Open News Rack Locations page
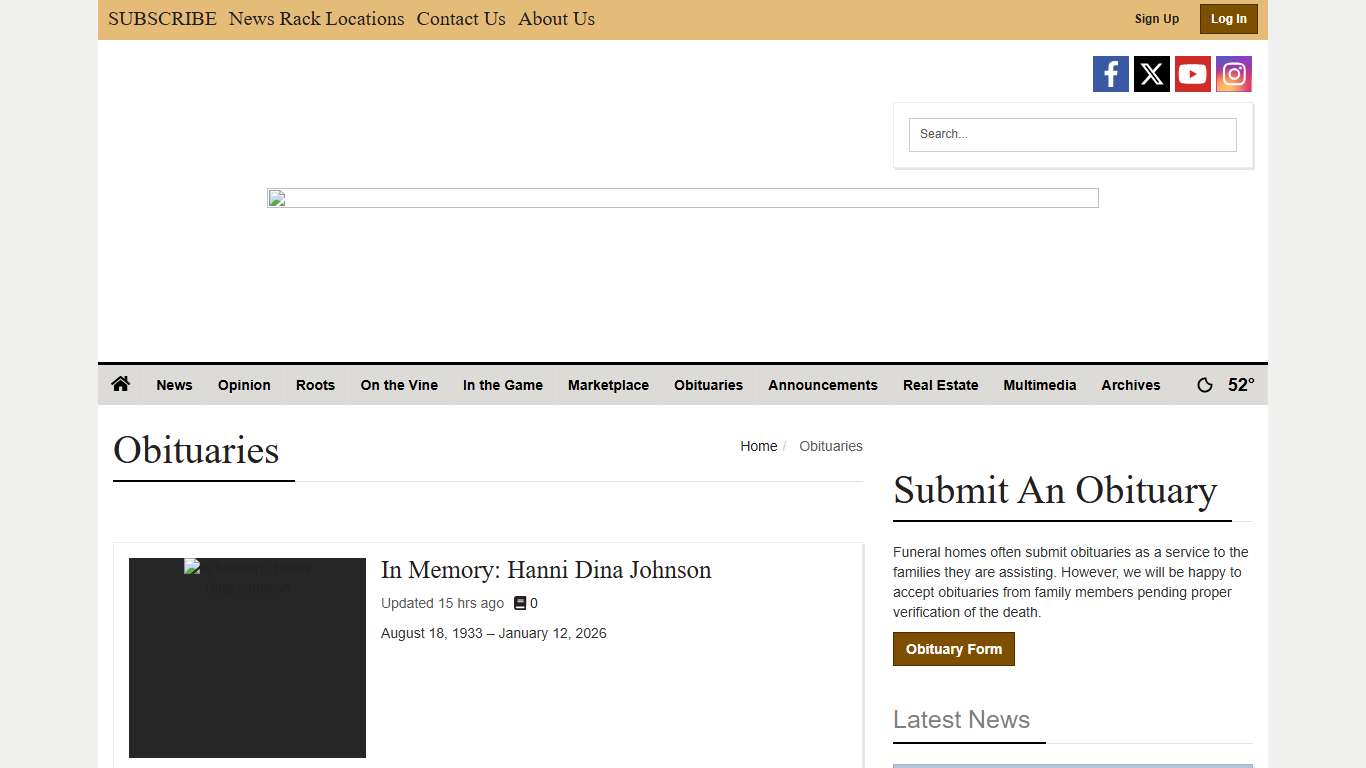The width and height of the screenshot is (1366, 768). click(316, 19)
